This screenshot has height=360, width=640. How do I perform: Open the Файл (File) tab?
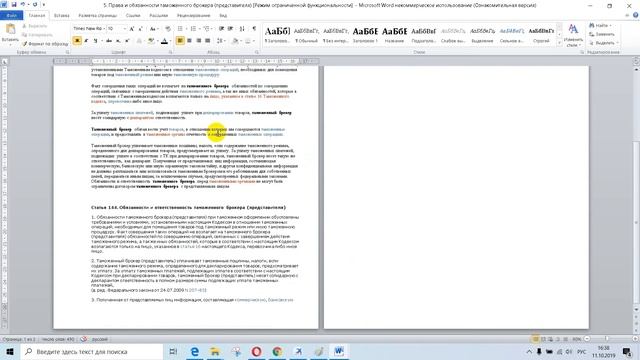point(11,16)
